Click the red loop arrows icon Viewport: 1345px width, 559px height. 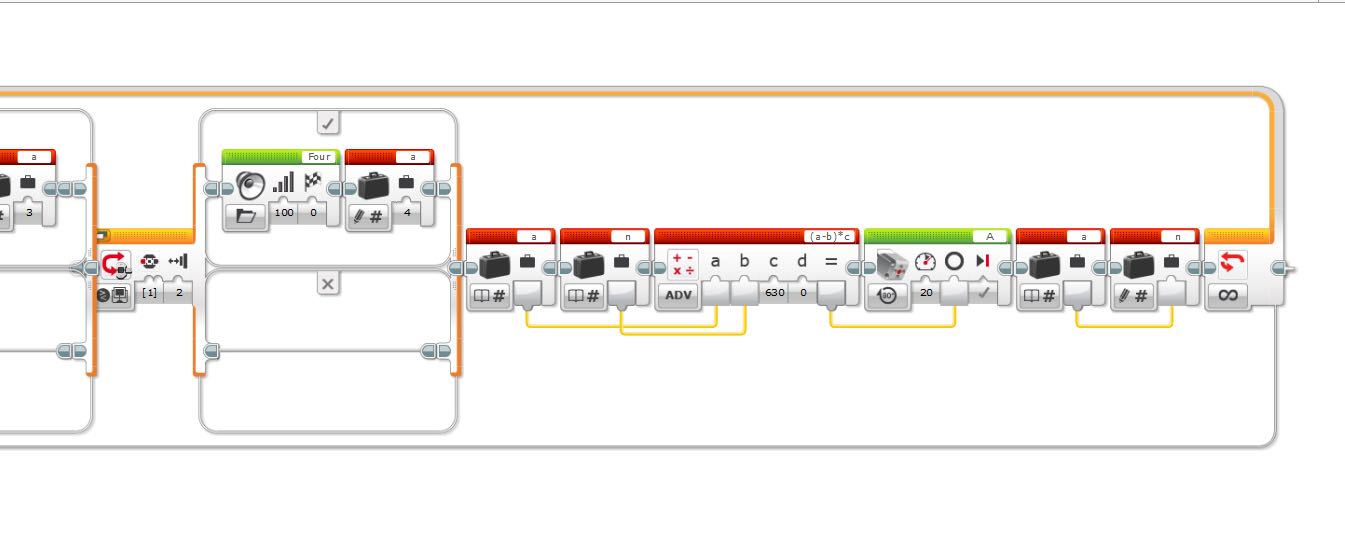pos(1232,263)
